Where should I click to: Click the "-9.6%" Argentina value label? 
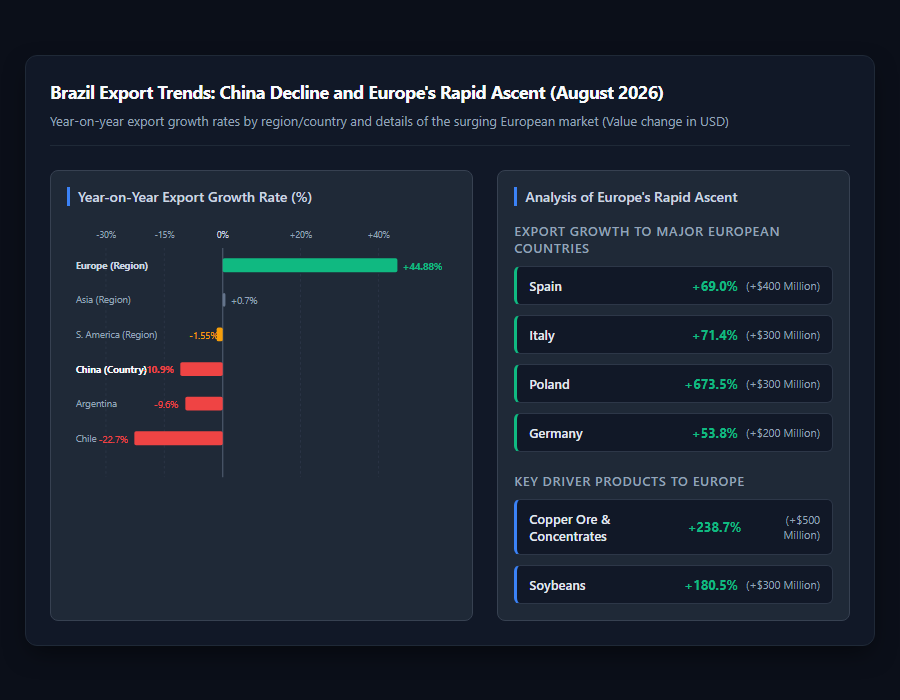point(166,405)
